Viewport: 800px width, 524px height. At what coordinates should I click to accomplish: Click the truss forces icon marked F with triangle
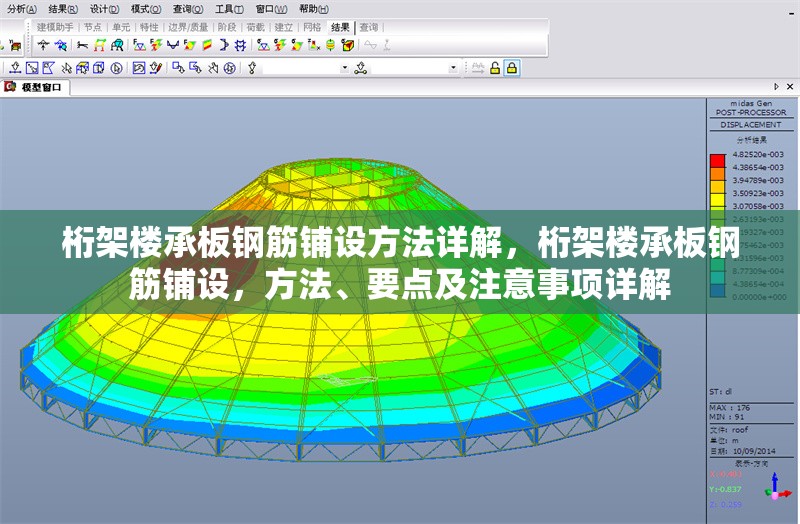coord(139,45)
